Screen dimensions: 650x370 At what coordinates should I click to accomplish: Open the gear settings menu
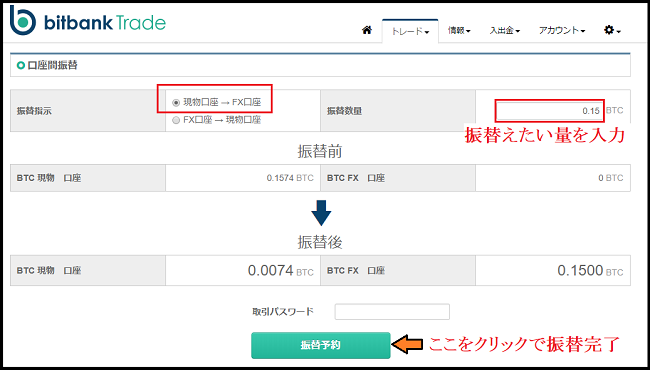coord(612,30)
